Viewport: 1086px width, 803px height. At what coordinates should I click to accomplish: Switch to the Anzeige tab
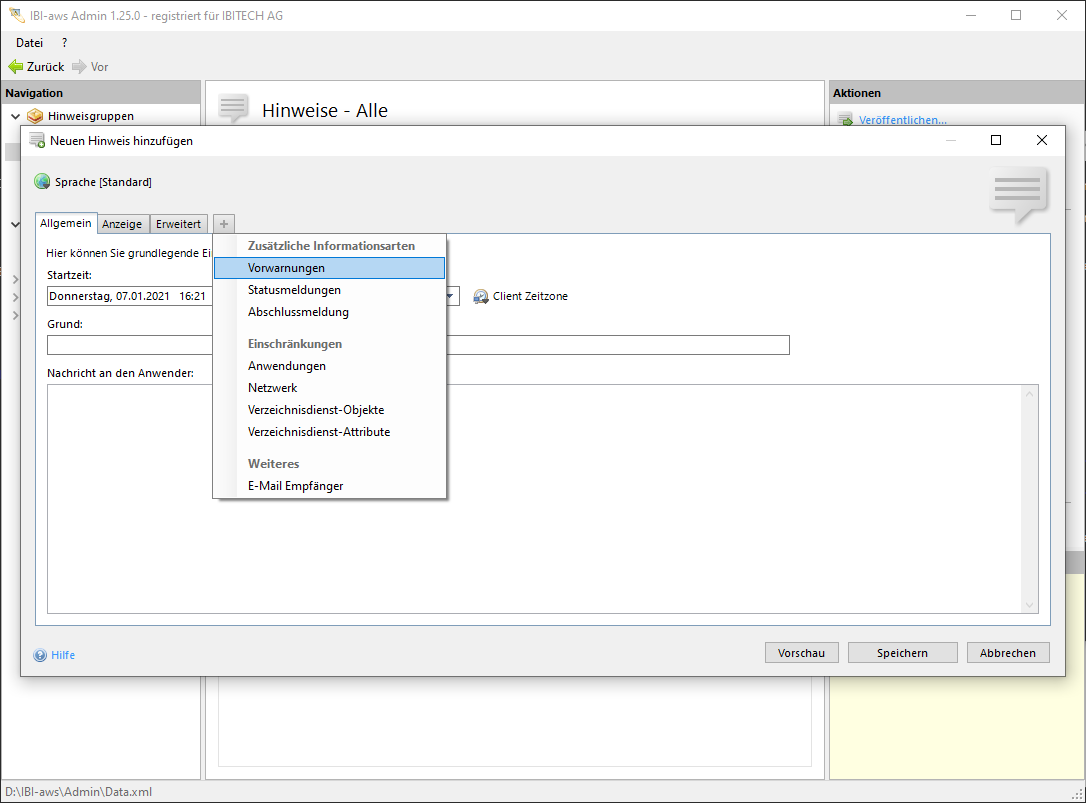[x=122, y=224]
